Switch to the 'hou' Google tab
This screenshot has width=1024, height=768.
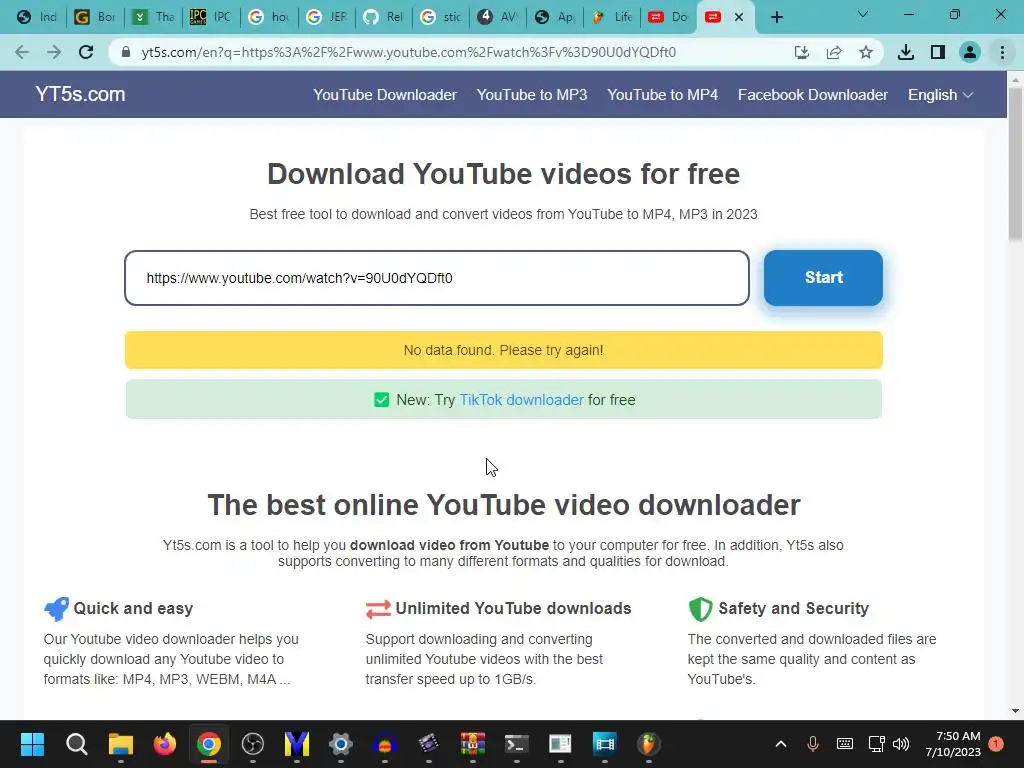pyautogui.click(x=268, y=17)
